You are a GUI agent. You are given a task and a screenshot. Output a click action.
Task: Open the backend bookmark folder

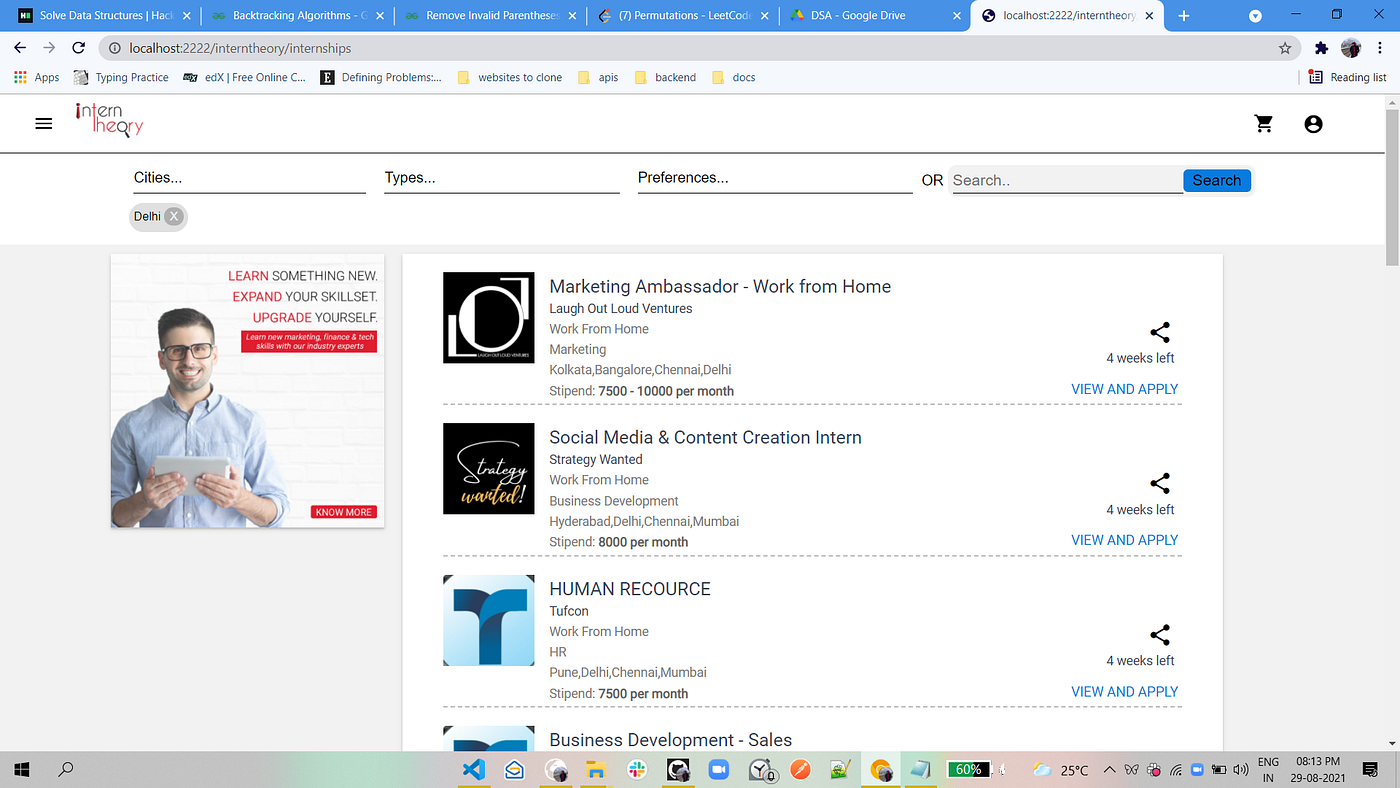(x=665, y=77)
